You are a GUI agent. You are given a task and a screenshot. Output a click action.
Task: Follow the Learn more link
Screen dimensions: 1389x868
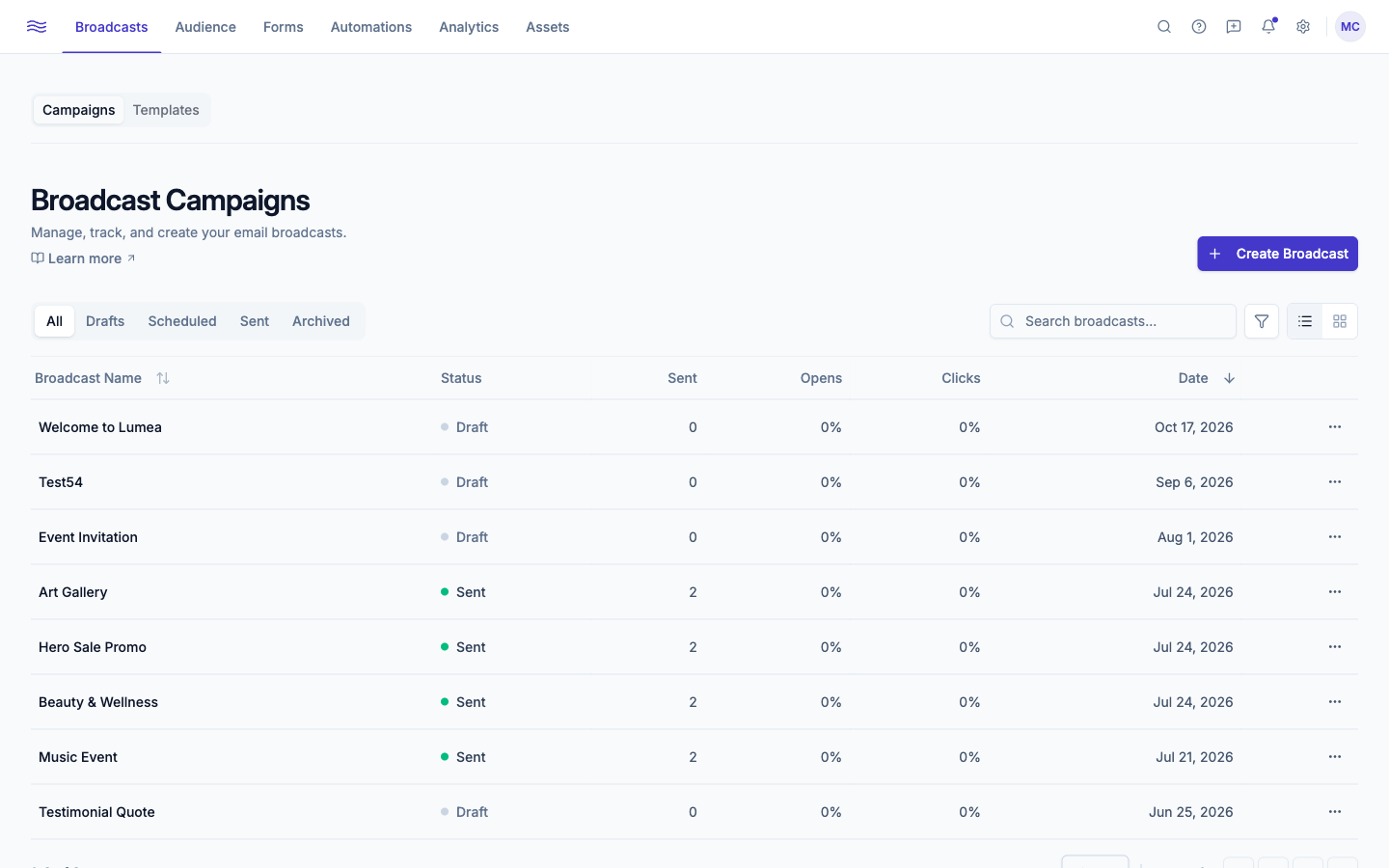point(84,258)
